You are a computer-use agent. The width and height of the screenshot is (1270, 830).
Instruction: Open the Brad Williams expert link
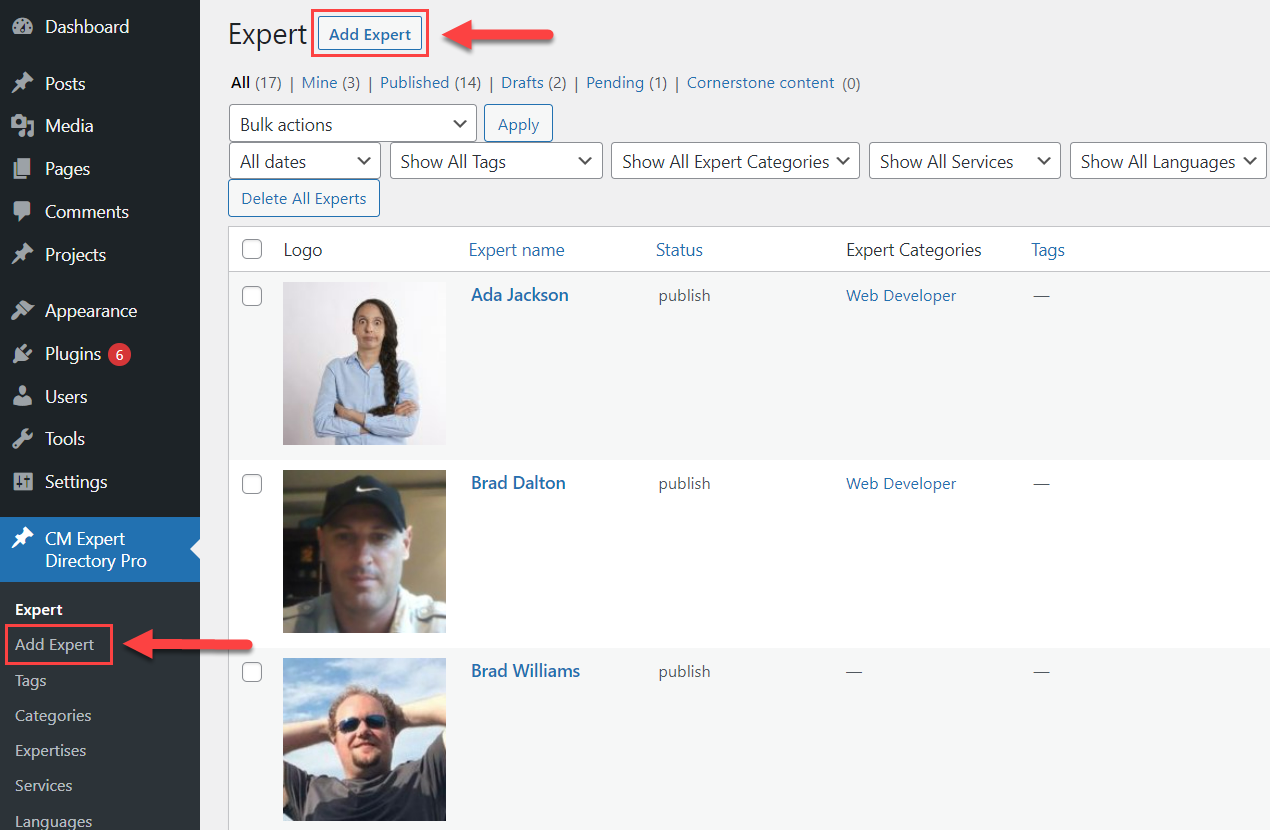(x=525, y=671)
